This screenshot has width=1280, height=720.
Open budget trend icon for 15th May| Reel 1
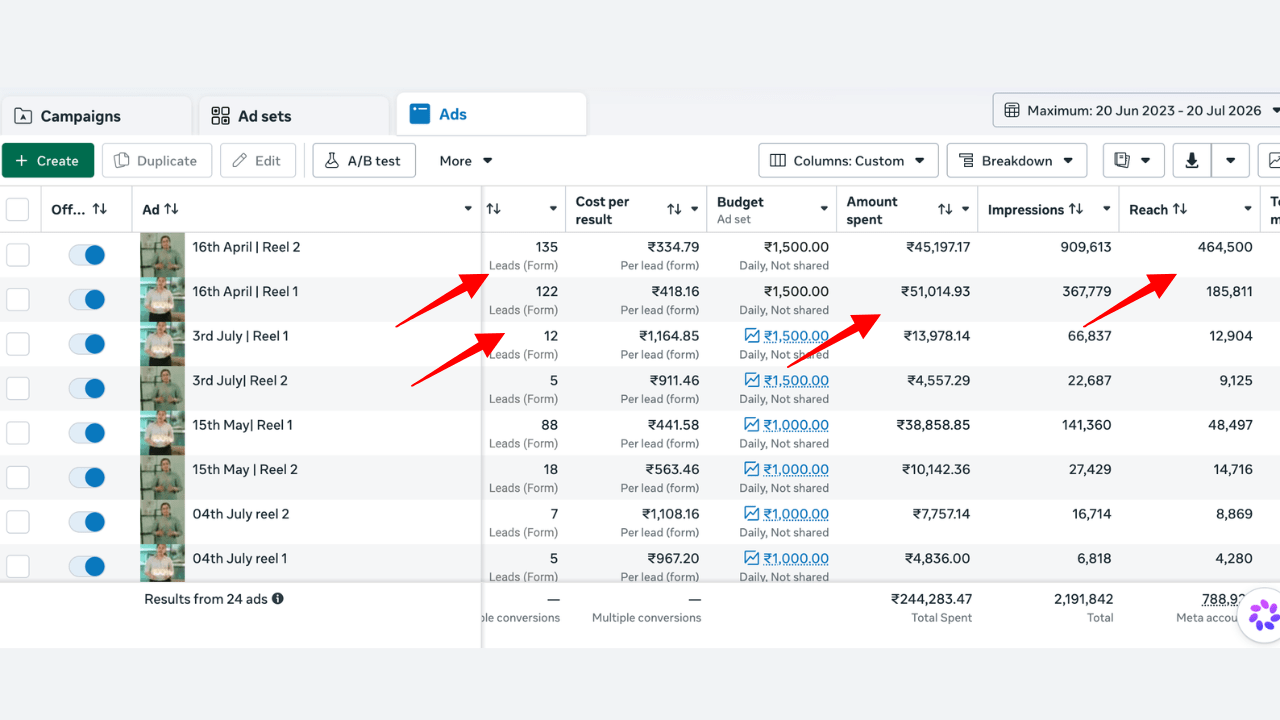[x=752, y=425]
